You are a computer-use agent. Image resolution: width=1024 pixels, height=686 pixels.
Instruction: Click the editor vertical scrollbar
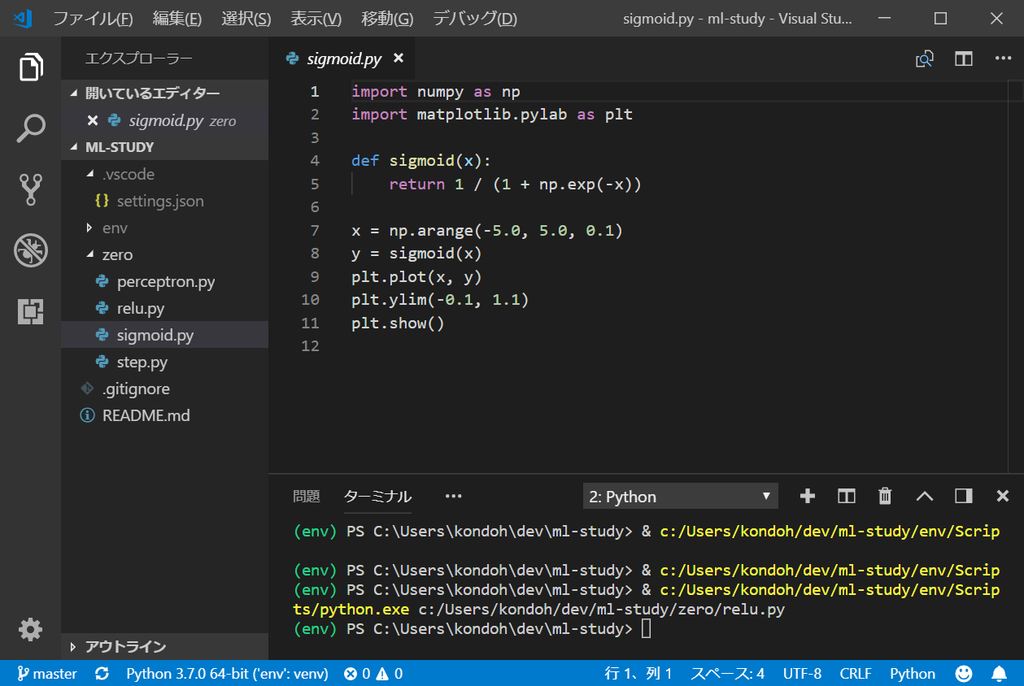click(1016, 276)
